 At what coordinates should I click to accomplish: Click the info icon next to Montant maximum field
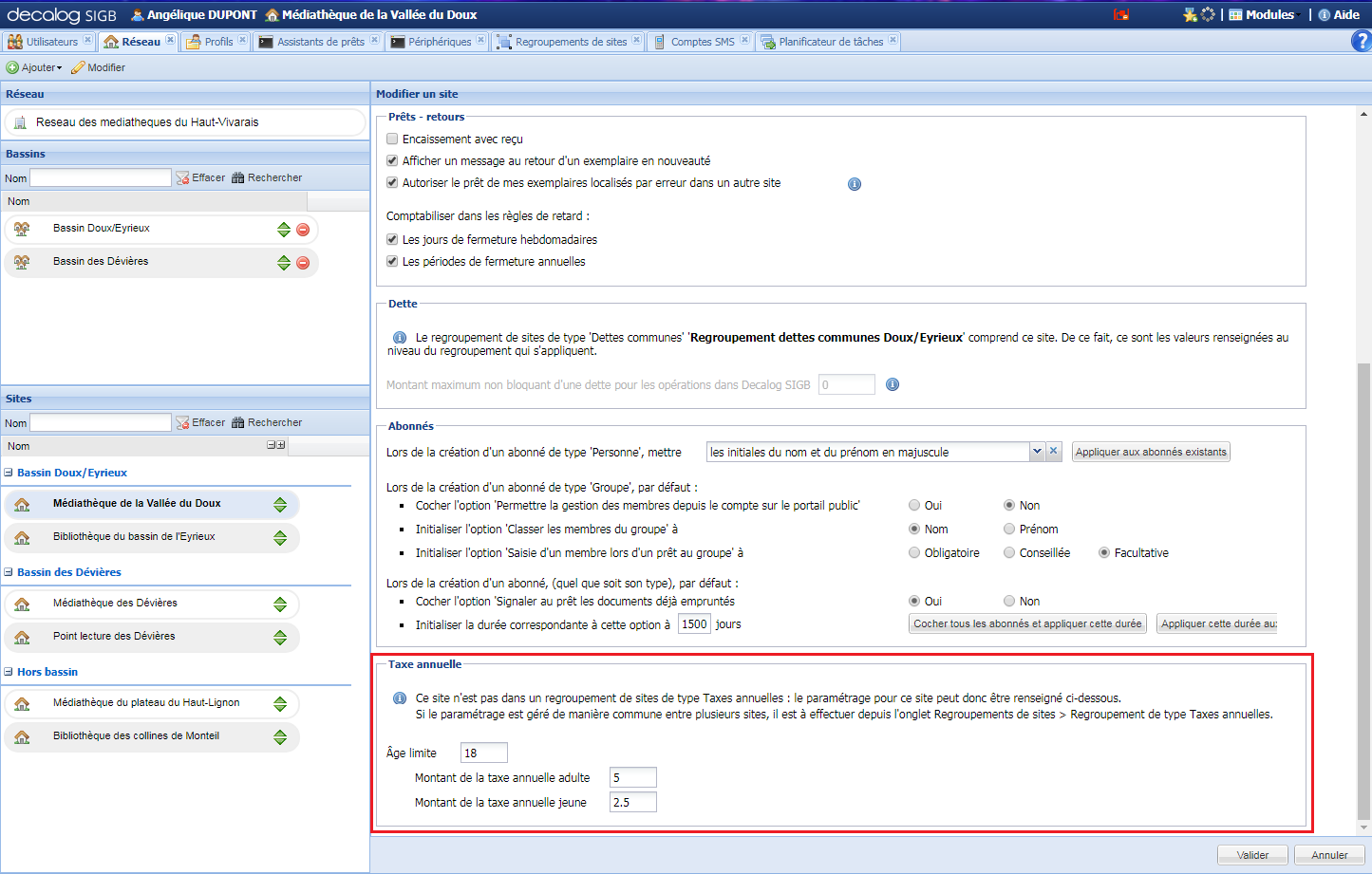point(893,384)
